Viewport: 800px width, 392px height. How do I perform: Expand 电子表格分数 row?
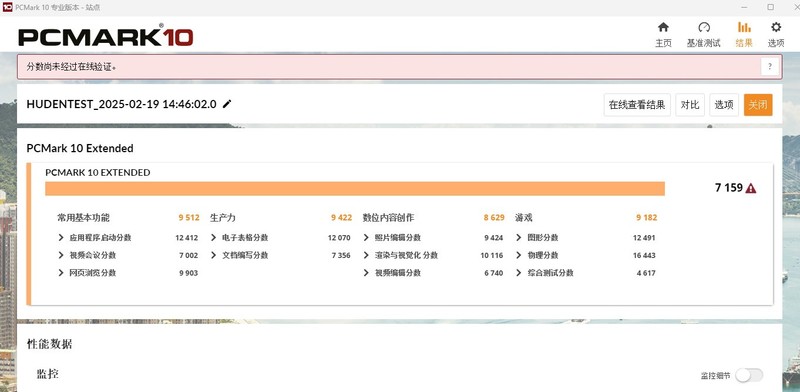coord(213,237)
